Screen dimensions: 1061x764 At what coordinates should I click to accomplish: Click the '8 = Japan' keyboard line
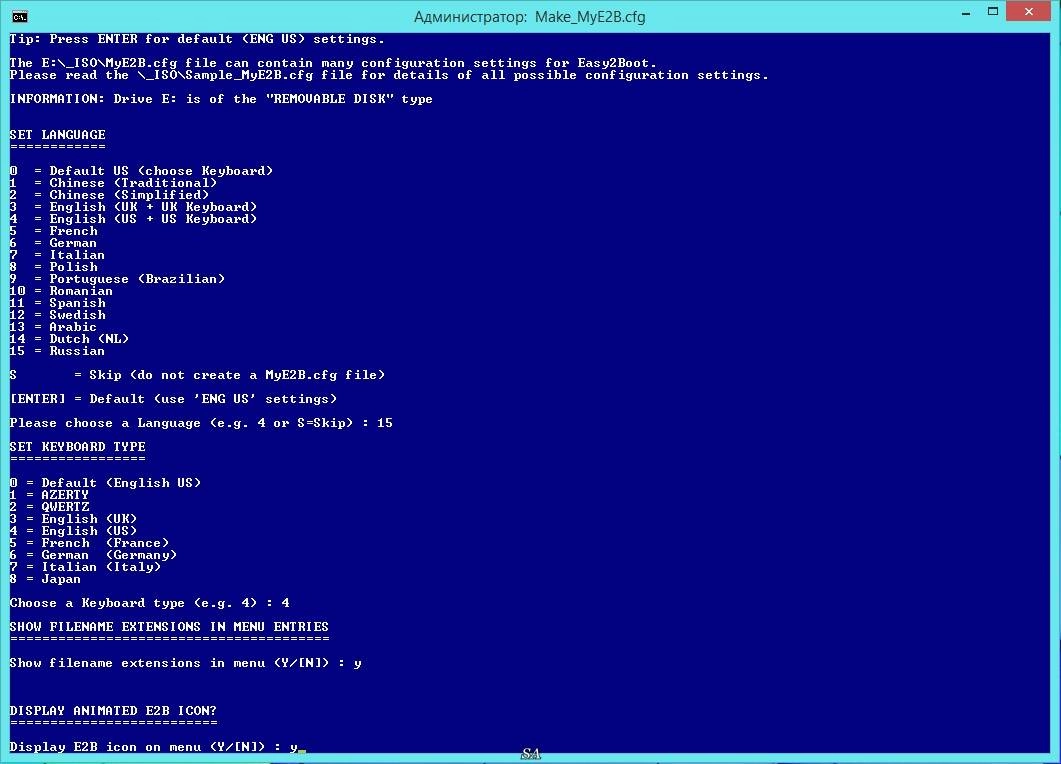(x=45, y=579)
